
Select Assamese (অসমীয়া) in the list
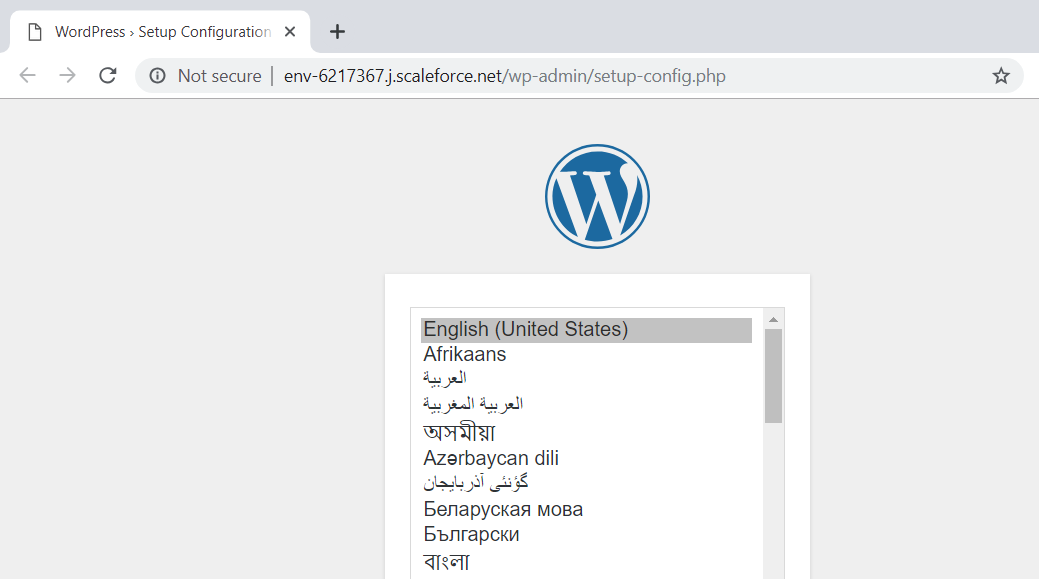(459, 432)
